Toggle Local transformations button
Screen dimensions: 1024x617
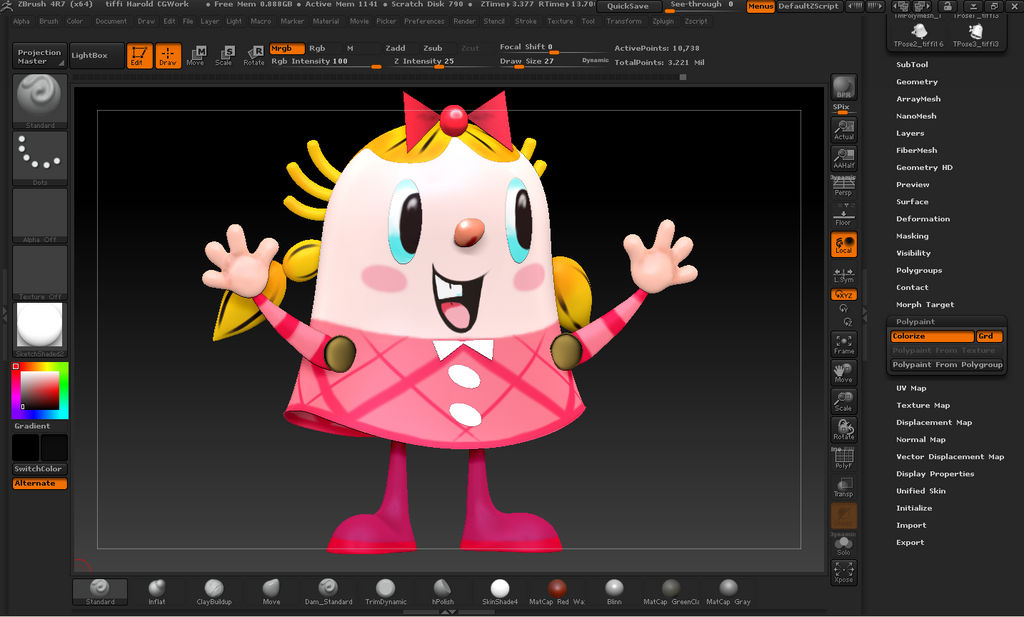pyautogui.click(x=844, y=244)
